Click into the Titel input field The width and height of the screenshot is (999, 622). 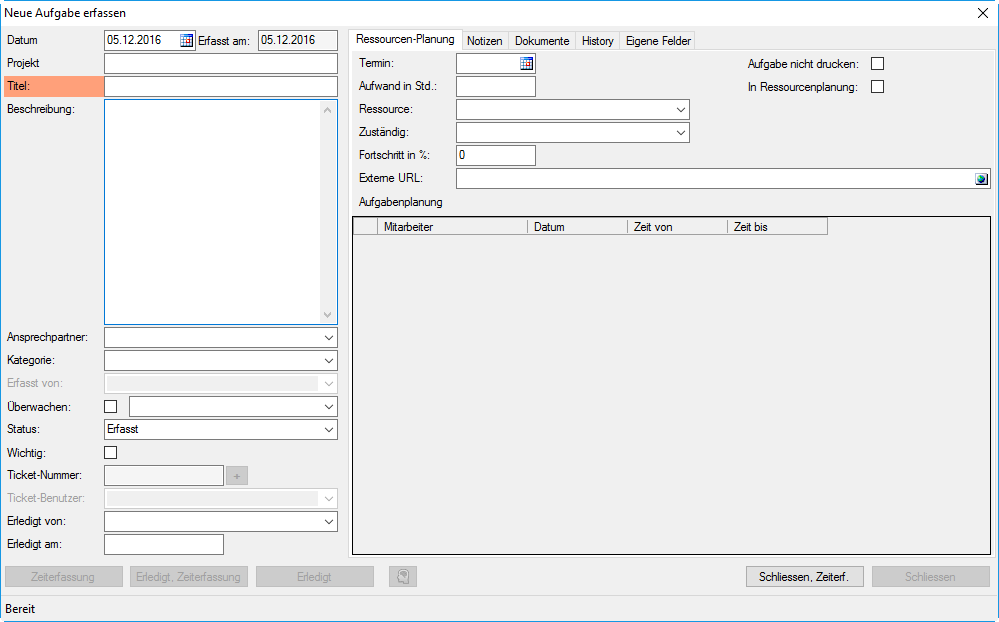coord(221,87)
